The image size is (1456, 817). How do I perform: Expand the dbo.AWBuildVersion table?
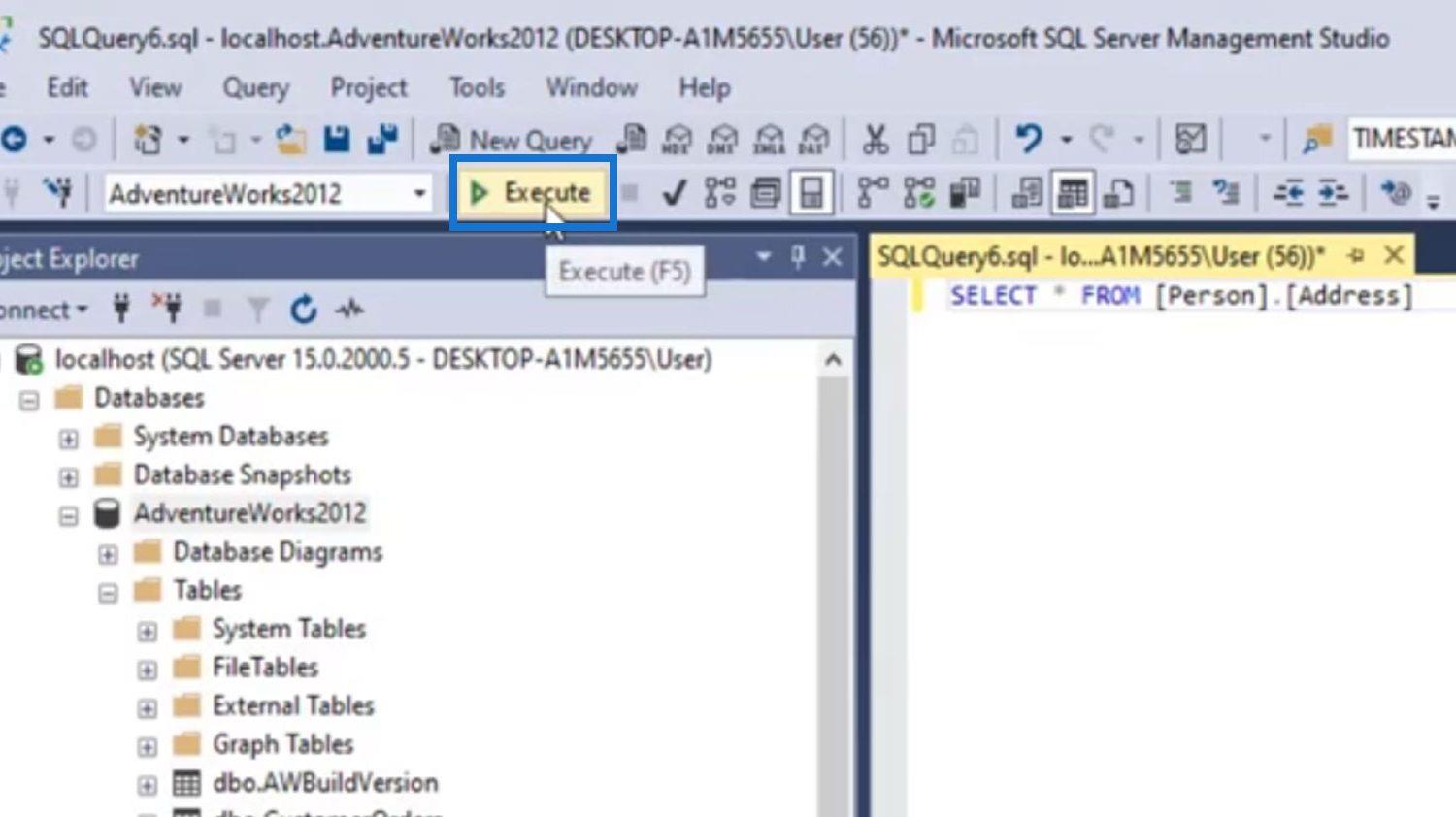(x=147, y=785)
